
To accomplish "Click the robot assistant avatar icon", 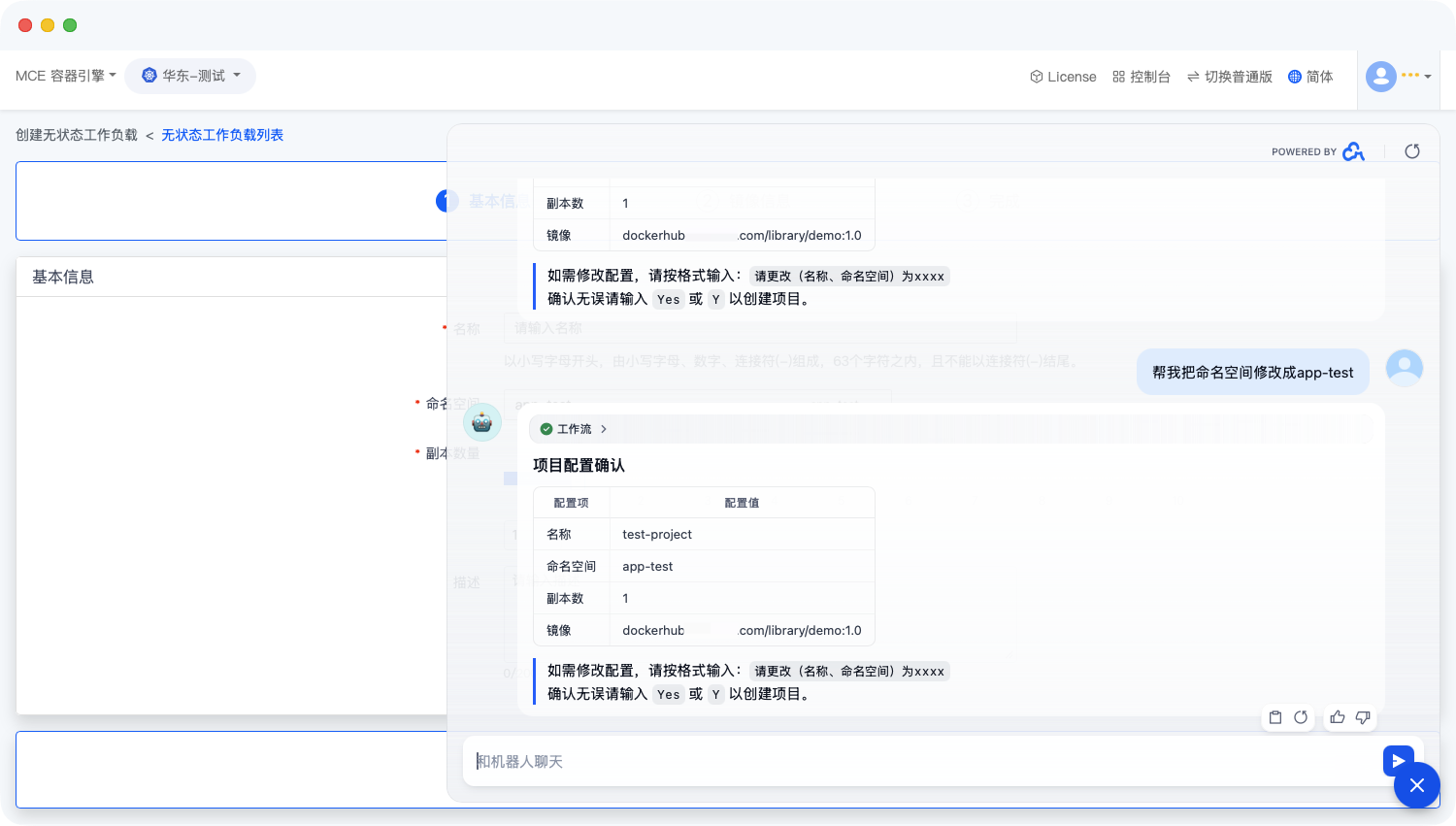I will [x=482, y=422].
